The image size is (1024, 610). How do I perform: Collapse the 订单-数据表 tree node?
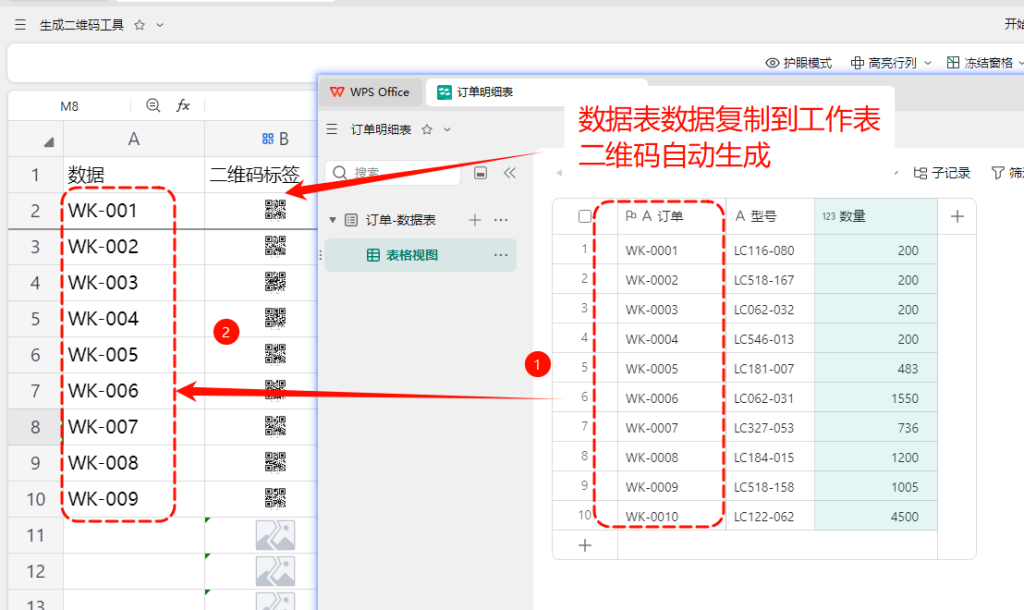[x=332, y=220]
